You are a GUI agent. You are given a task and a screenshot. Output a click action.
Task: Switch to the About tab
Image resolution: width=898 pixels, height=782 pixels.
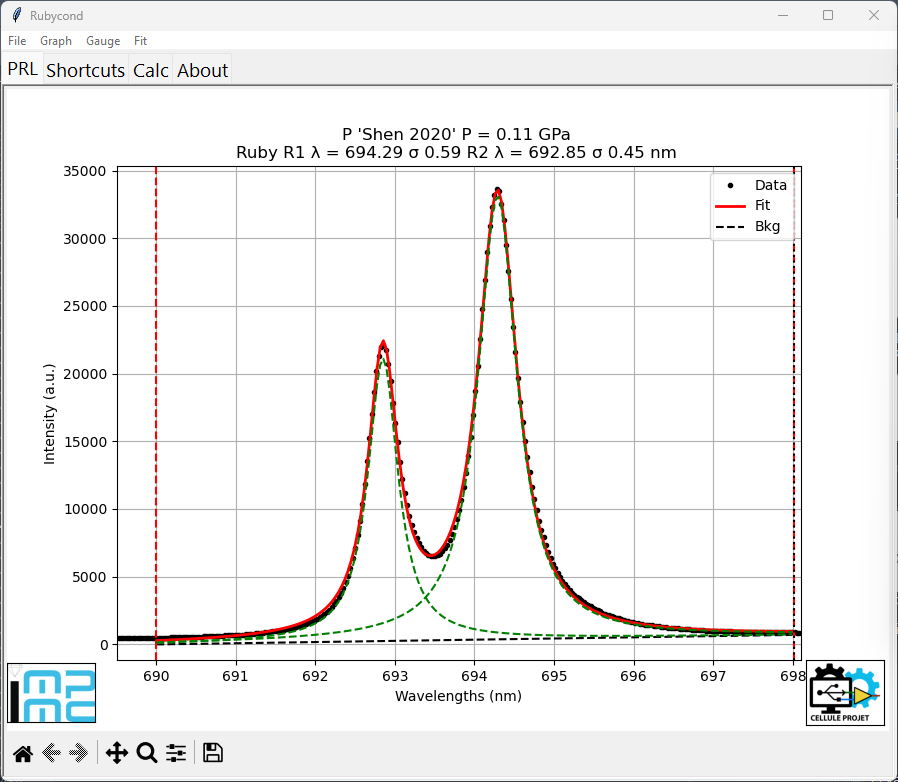tap(202, 70)
